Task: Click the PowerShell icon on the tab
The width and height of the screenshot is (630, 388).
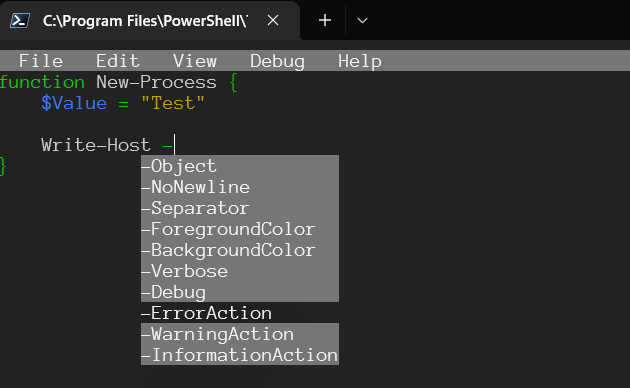Action: 20,20
